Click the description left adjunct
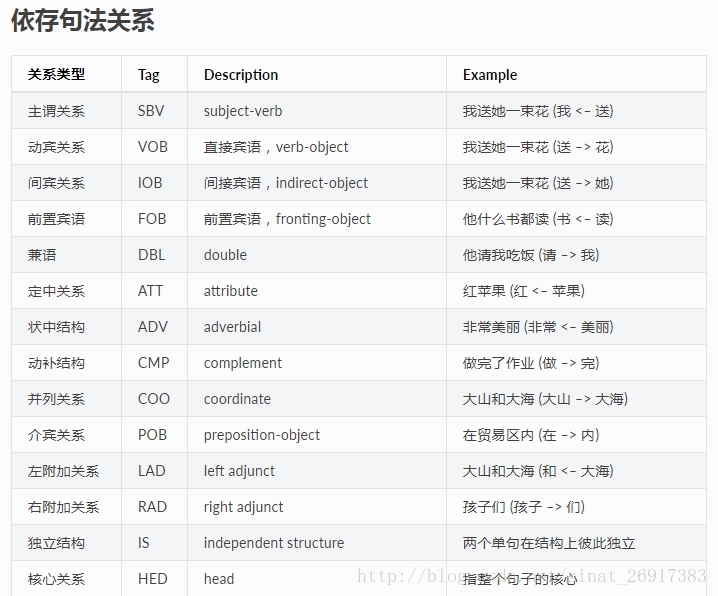The width and height of the screenshot is (718, 596). (x=239, y=471)
